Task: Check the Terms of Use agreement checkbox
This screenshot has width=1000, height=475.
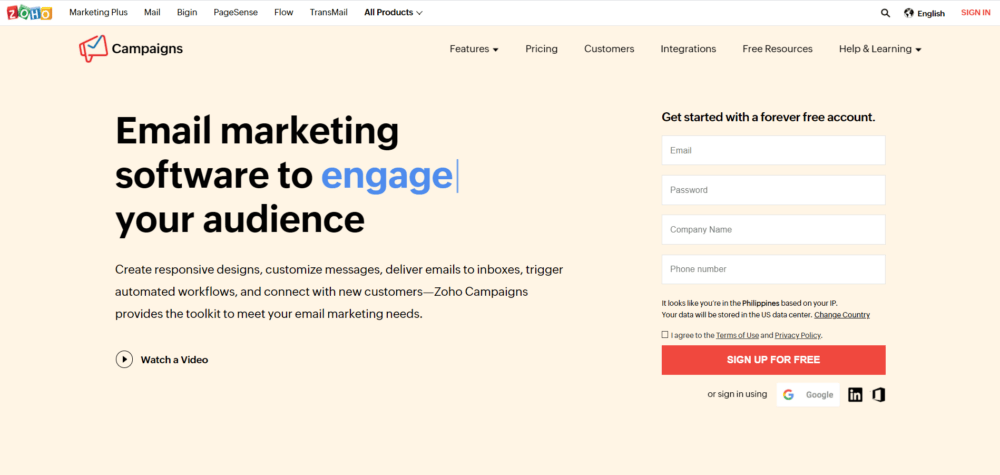Action: click(x=665, y=335)
